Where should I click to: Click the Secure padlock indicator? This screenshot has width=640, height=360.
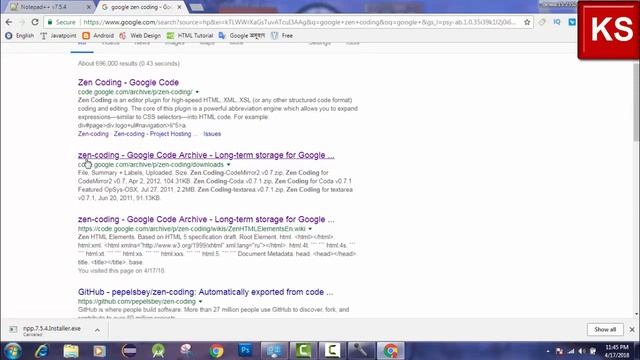coord(61,22)
